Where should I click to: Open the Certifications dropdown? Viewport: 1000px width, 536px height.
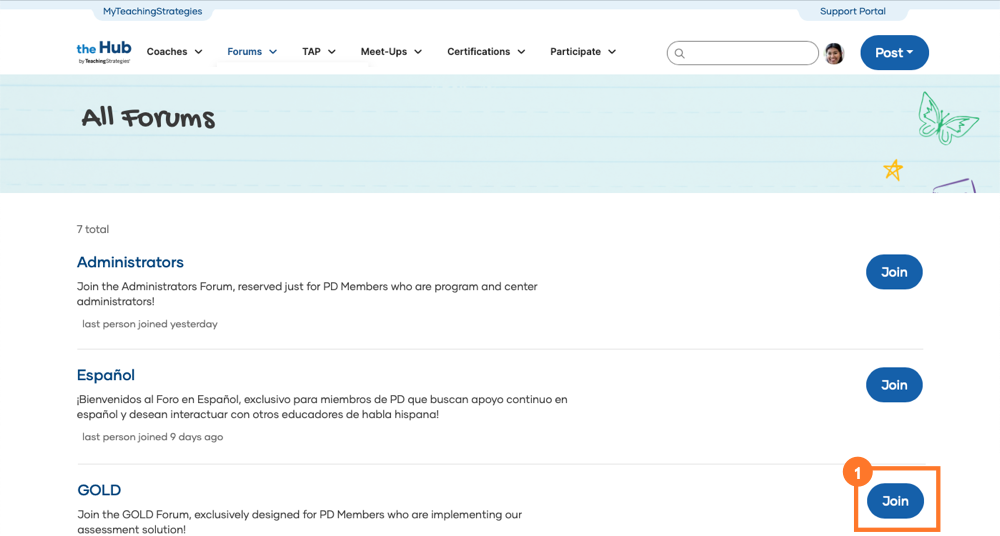click(x=486, y=52)
